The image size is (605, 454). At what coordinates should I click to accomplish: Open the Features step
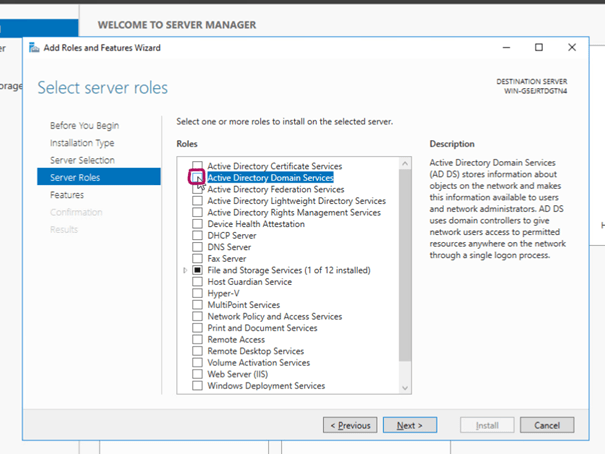[67, 195]
